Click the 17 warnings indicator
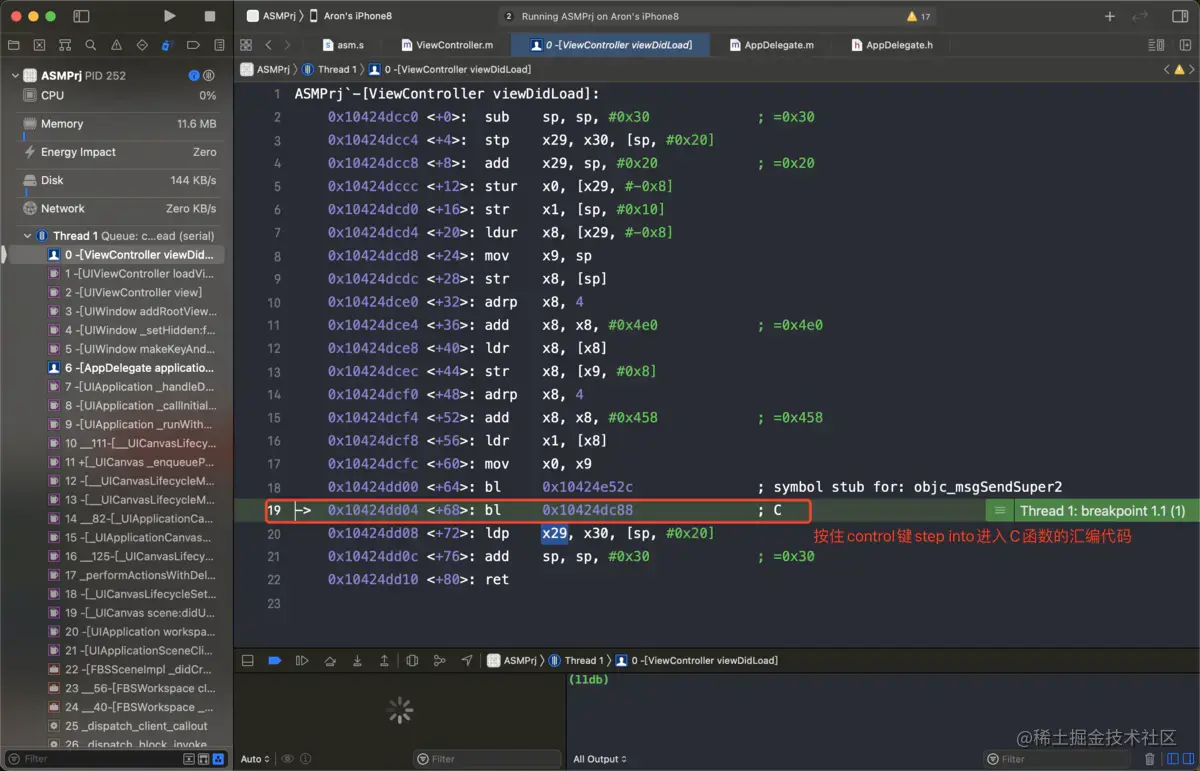The image size is (1200, 771). point(918,17)
